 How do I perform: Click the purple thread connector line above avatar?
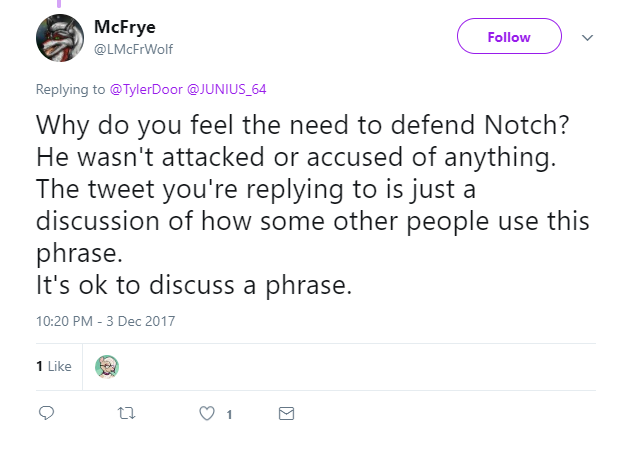pos(59,4)
